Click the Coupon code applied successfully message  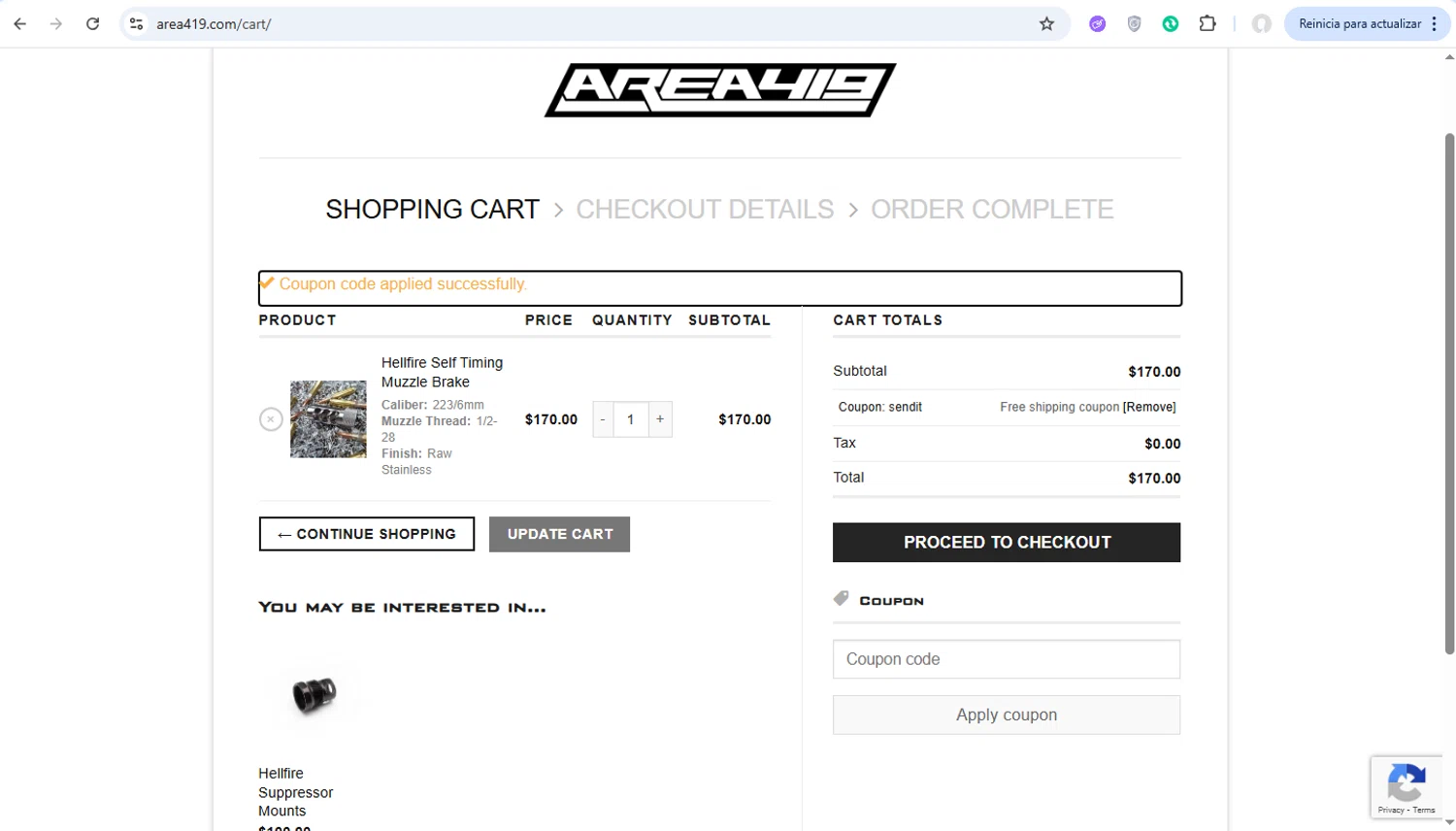403,284
